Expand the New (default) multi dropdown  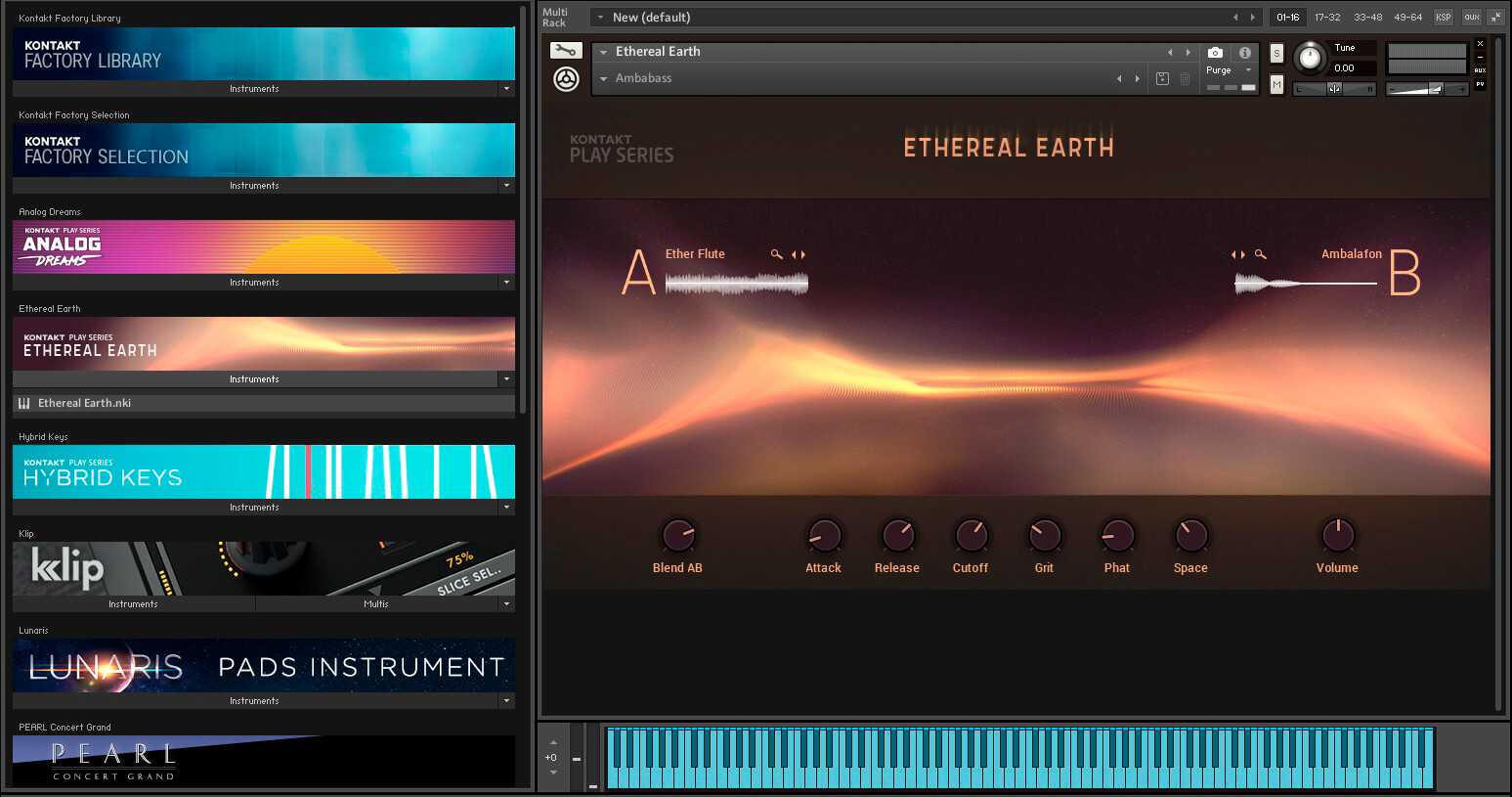[600, 18]
